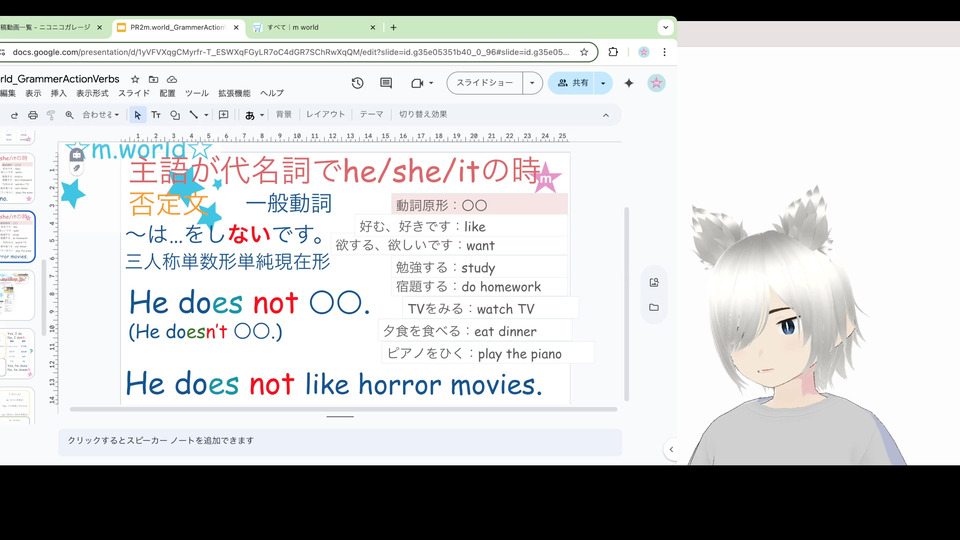
Task: Click the move-to-folder icon beside the title
Action: [154, 79]
